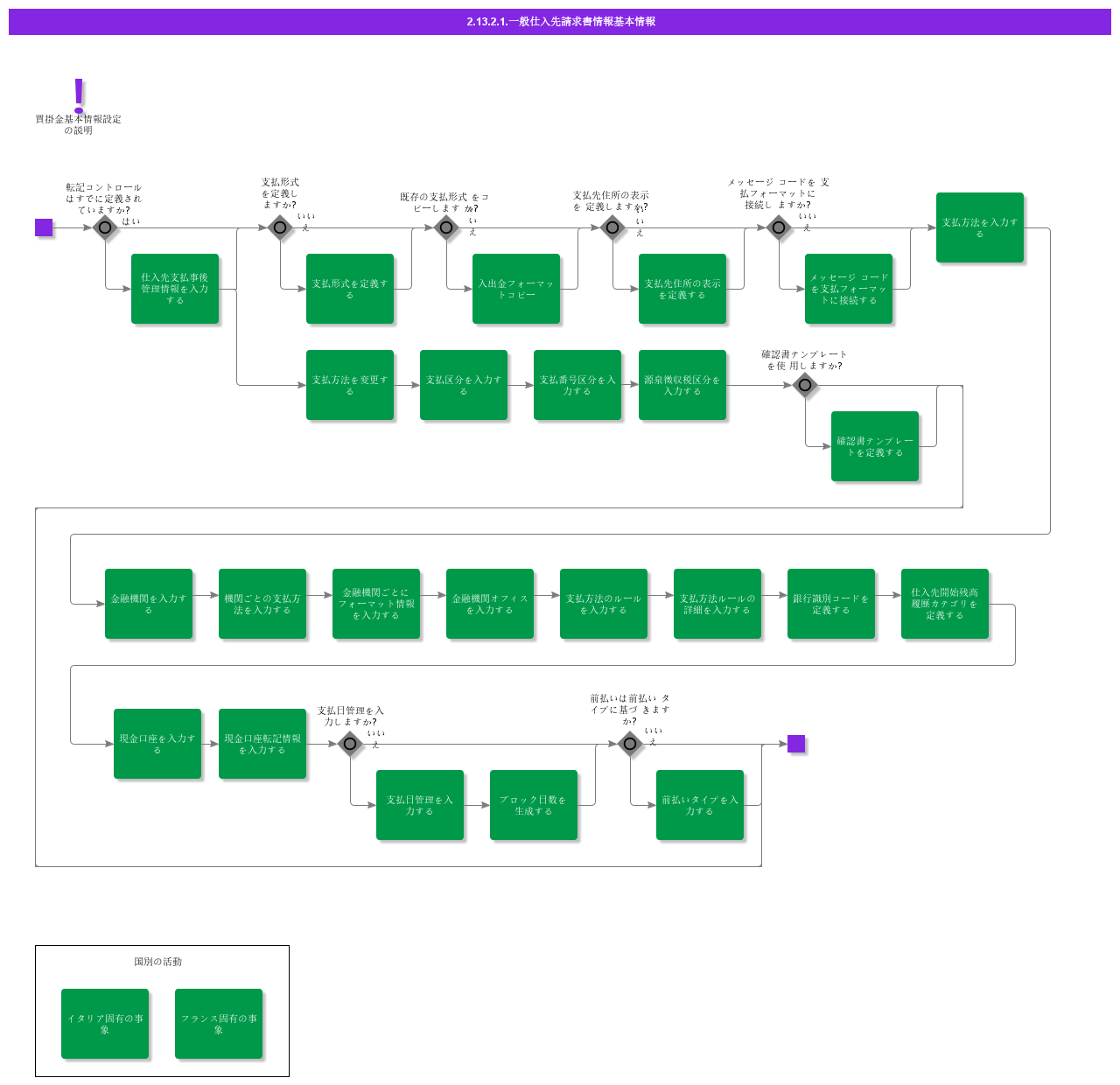
Task: Click the 支払日管理を入力しますか gateway diamond
Action: 350,744
